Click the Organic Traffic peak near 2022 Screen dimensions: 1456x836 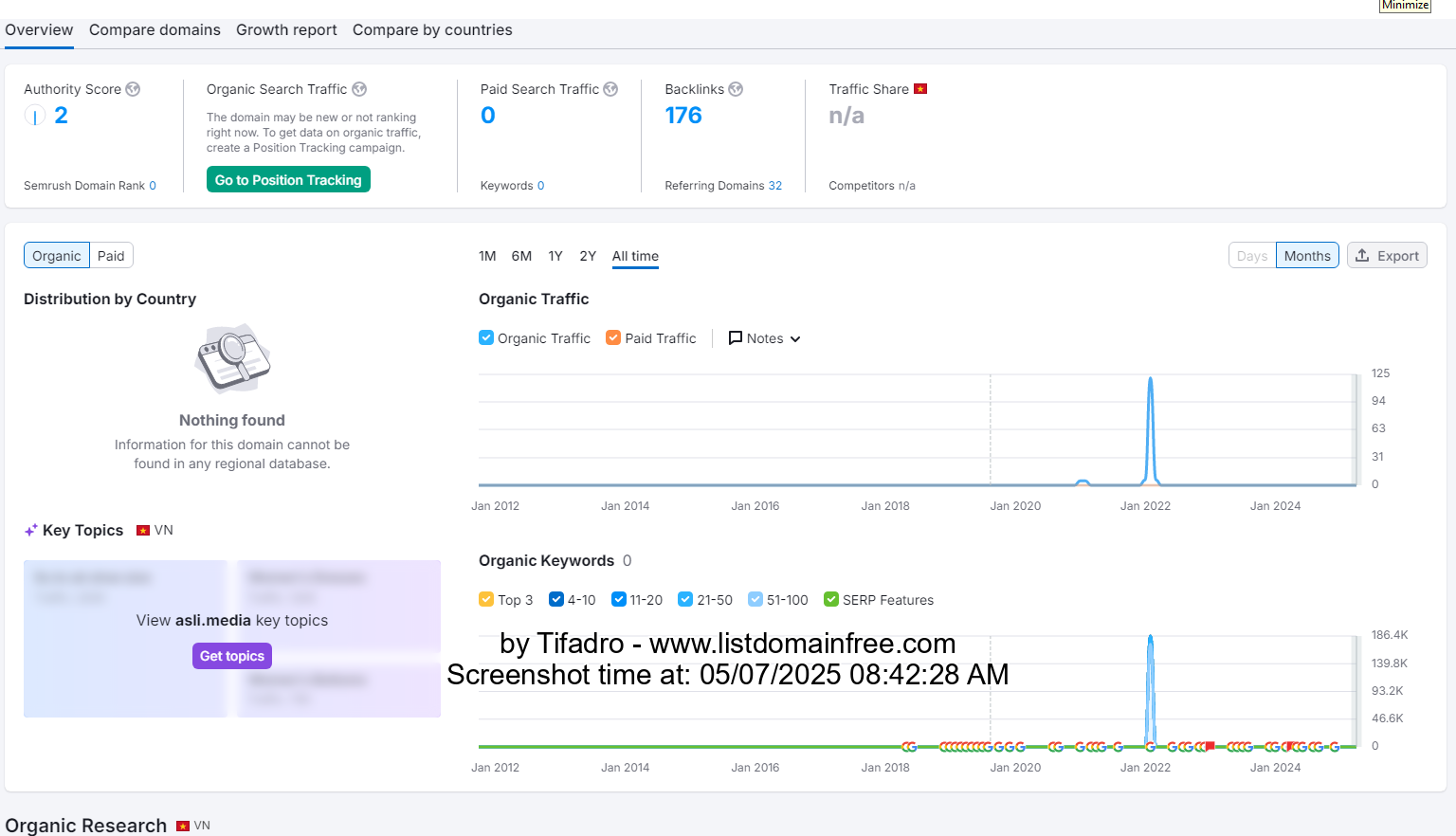tap(1150, 380)
